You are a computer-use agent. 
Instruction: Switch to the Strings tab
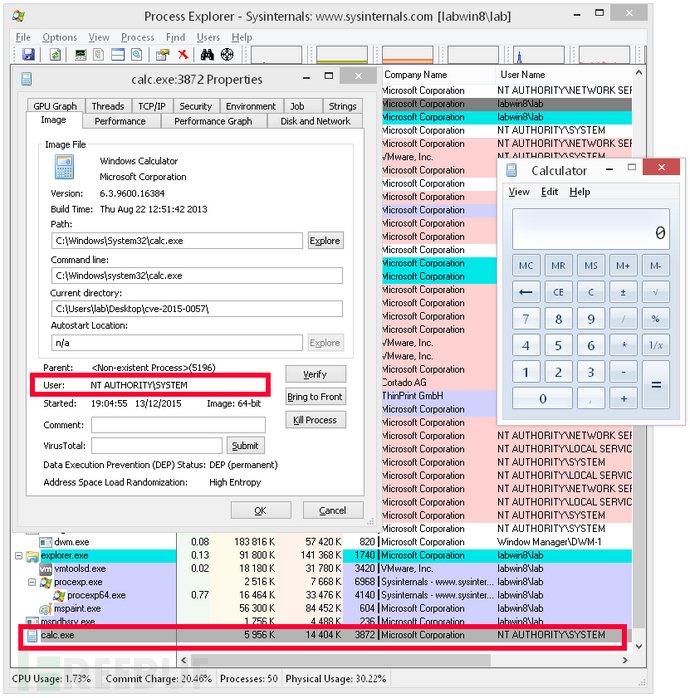(342, 106)
